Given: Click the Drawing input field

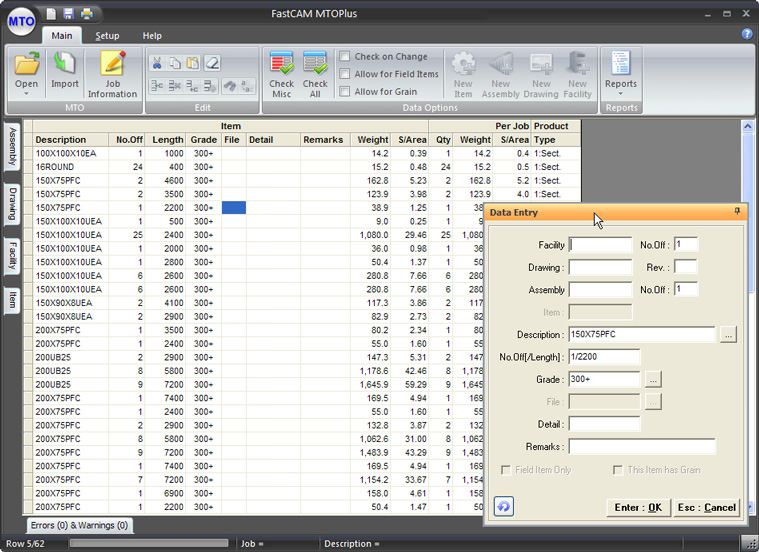Looking at the screenshot, I should point(600,267).
